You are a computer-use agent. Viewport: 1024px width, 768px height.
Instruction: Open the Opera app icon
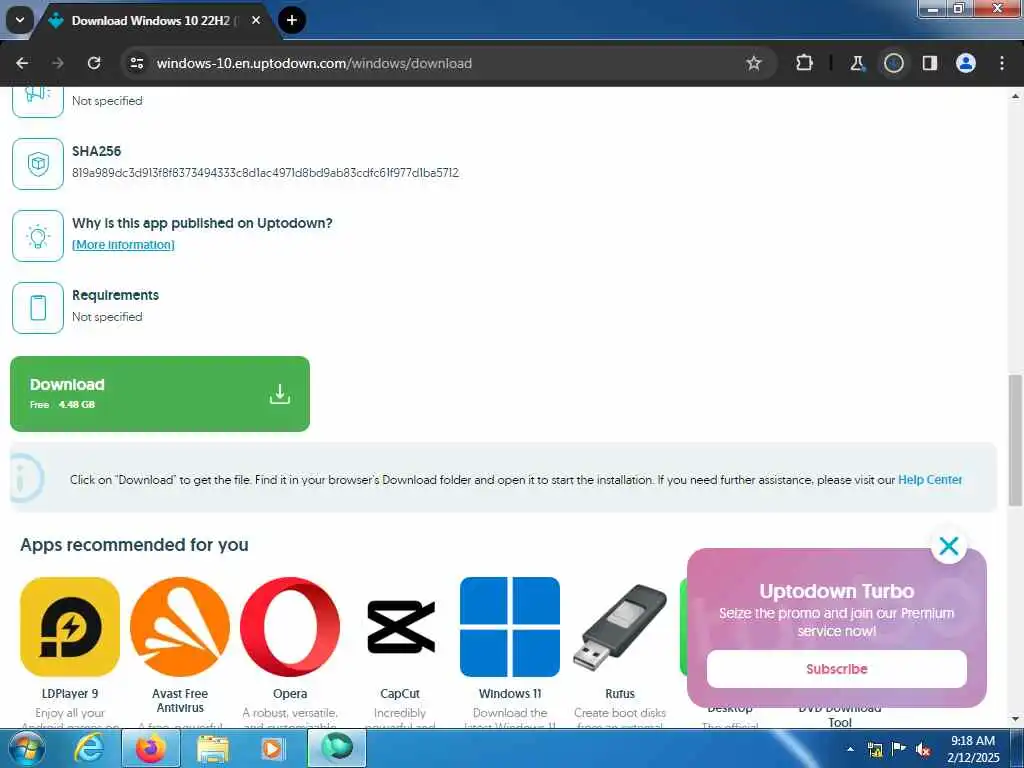pyautogui.click(x=290, y=627)
